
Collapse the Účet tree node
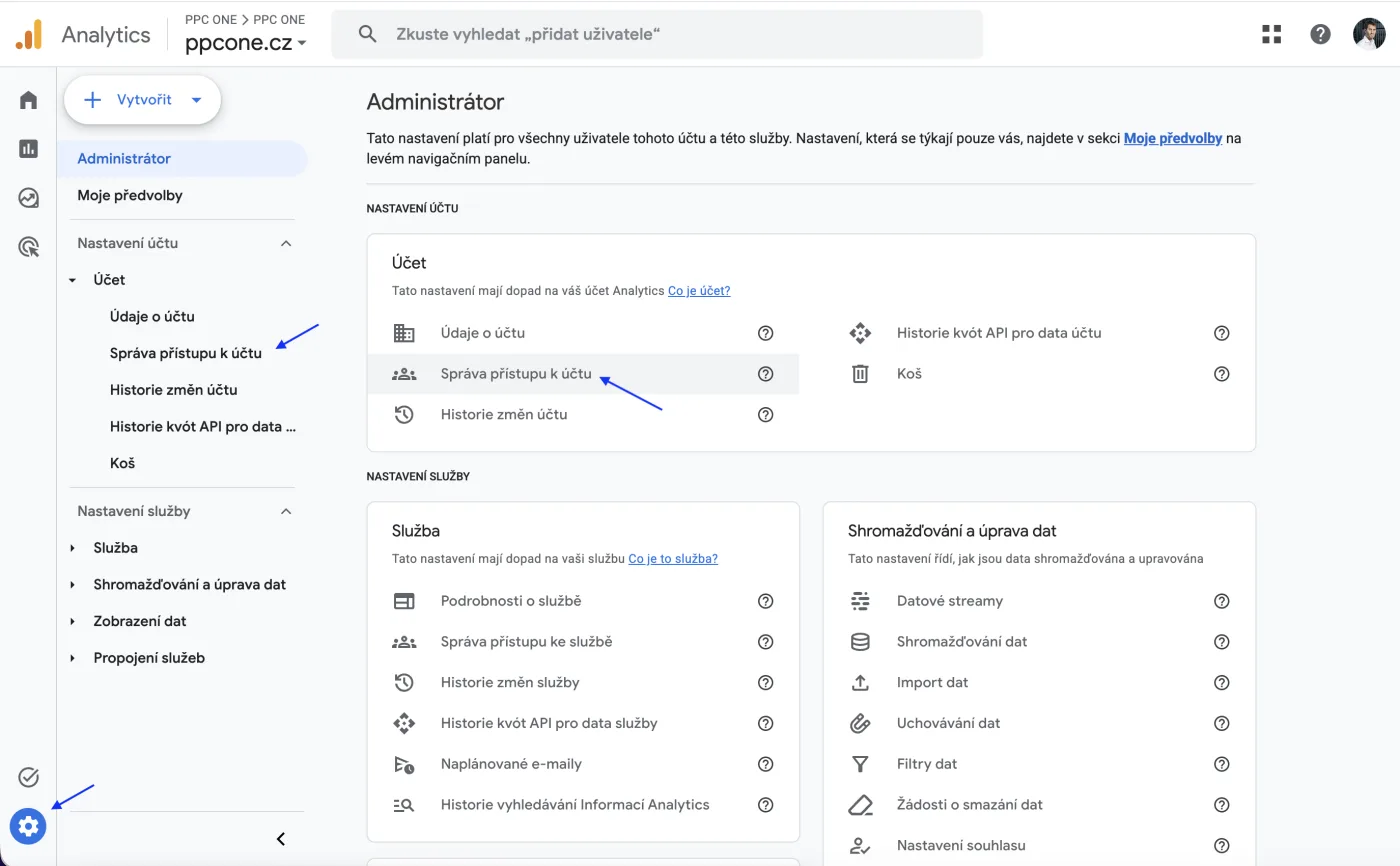click(x=72, y=281)
